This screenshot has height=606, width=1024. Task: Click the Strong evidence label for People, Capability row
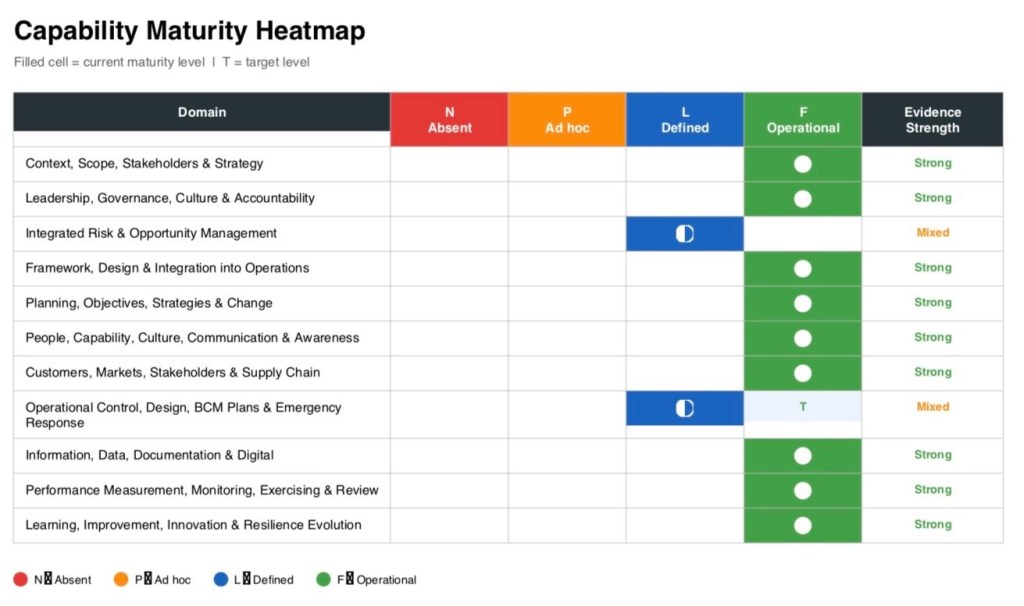click(932, 337)
